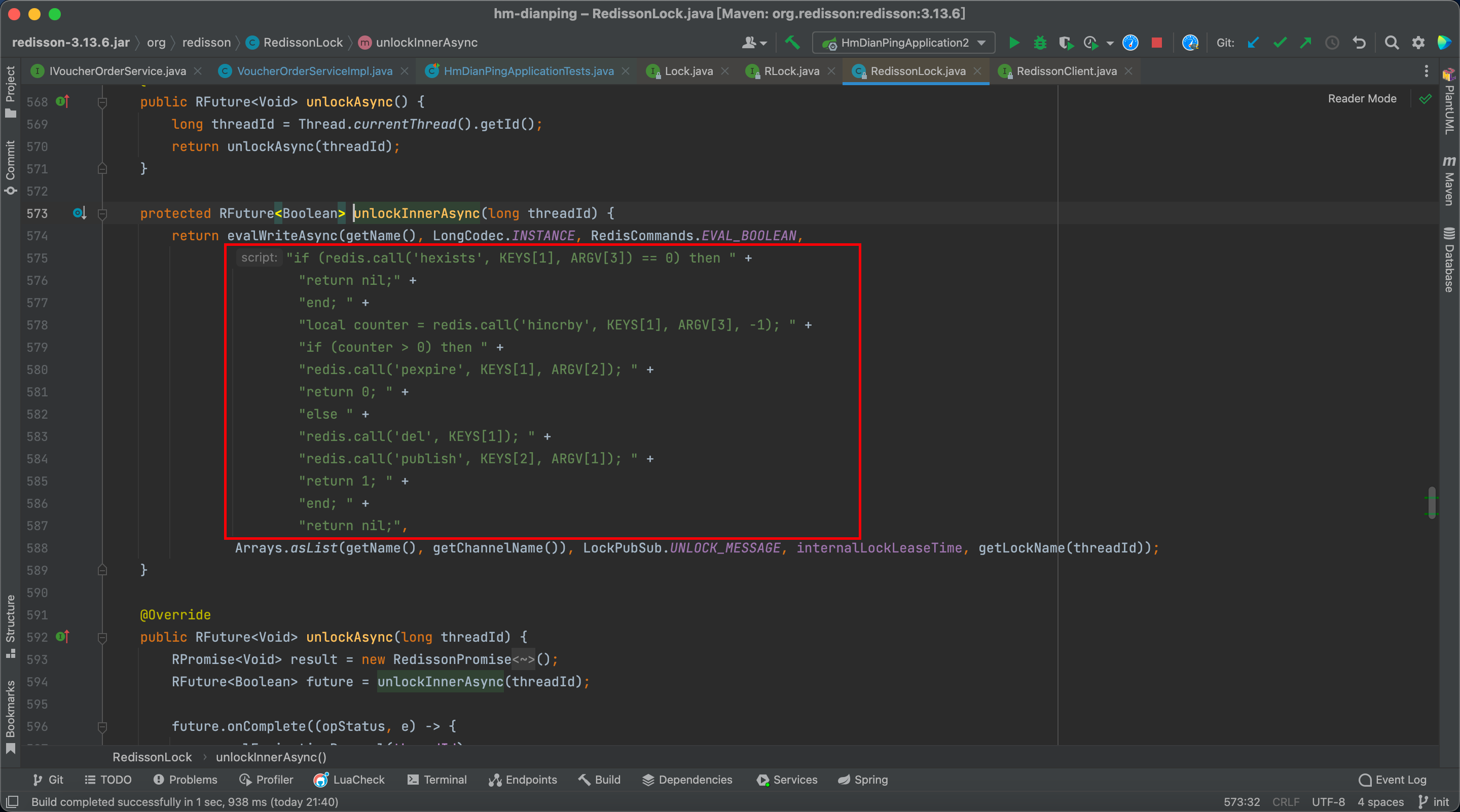Click Git update project arrow icon
This screenshot has width=1460, height=812.
point(1253,43)
